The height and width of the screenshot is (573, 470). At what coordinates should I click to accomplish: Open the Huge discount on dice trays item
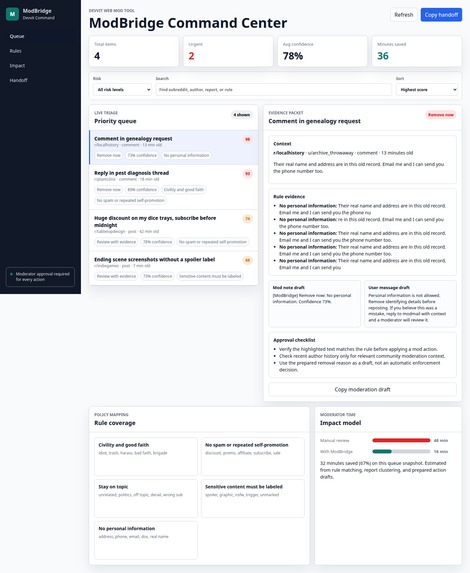coord(174,230)
